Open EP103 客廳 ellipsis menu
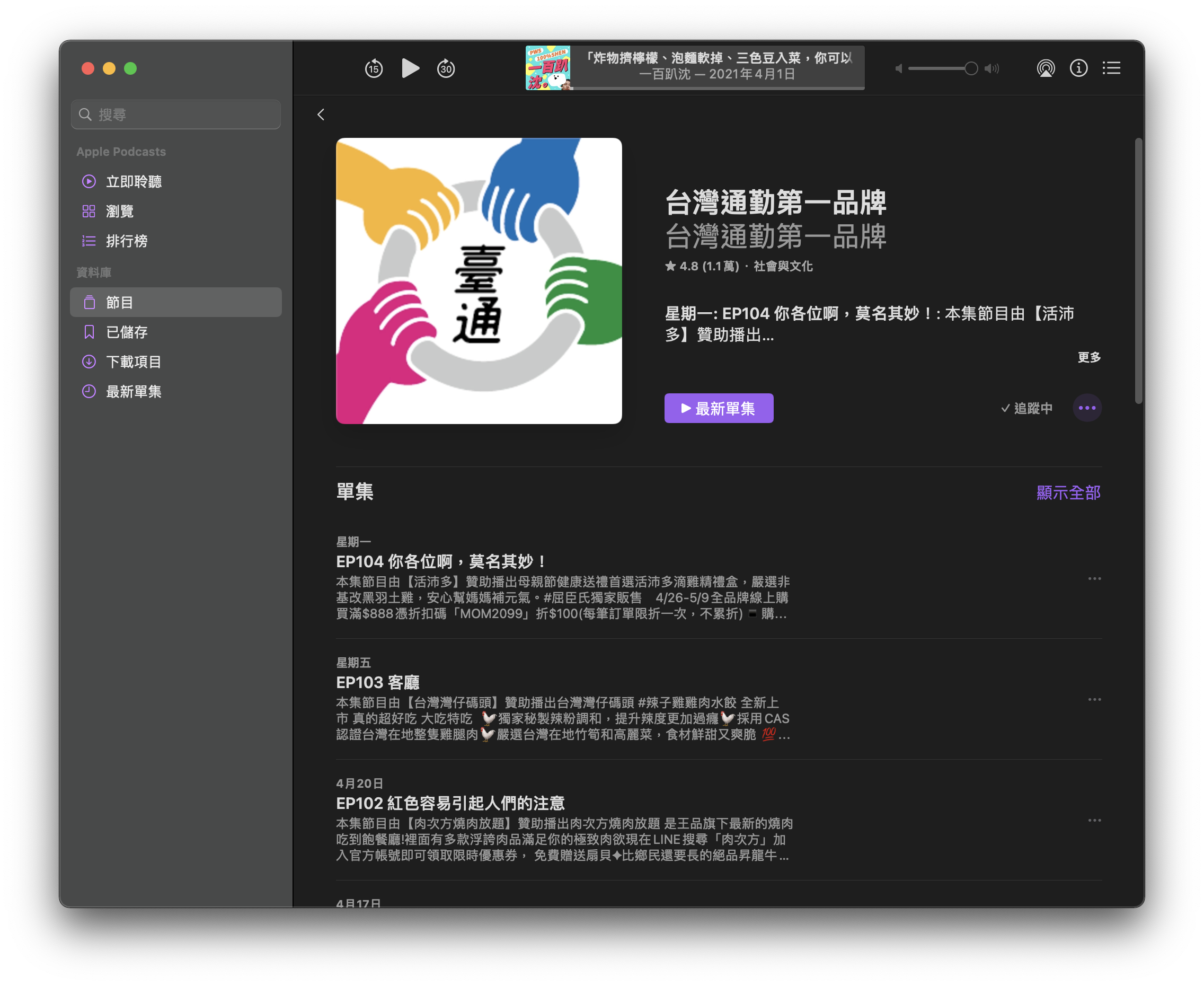 click(x=1094, y=699)
